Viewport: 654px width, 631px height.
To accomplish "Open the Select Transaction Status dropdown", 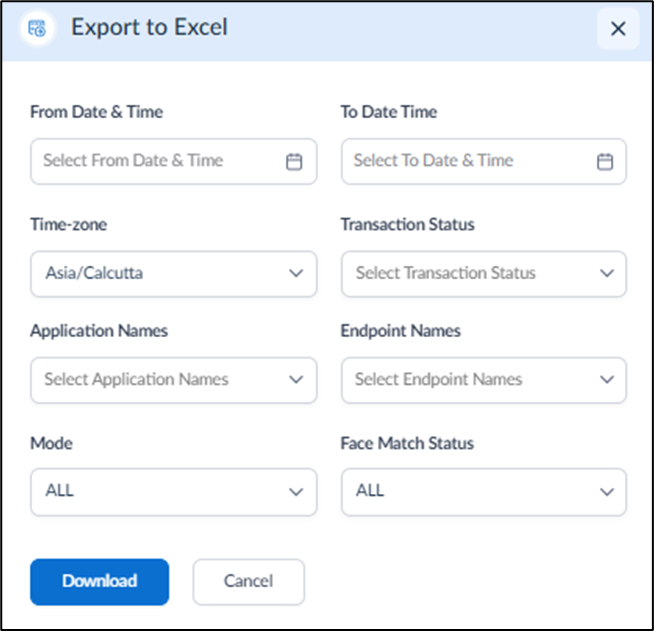I will point(483,274).
